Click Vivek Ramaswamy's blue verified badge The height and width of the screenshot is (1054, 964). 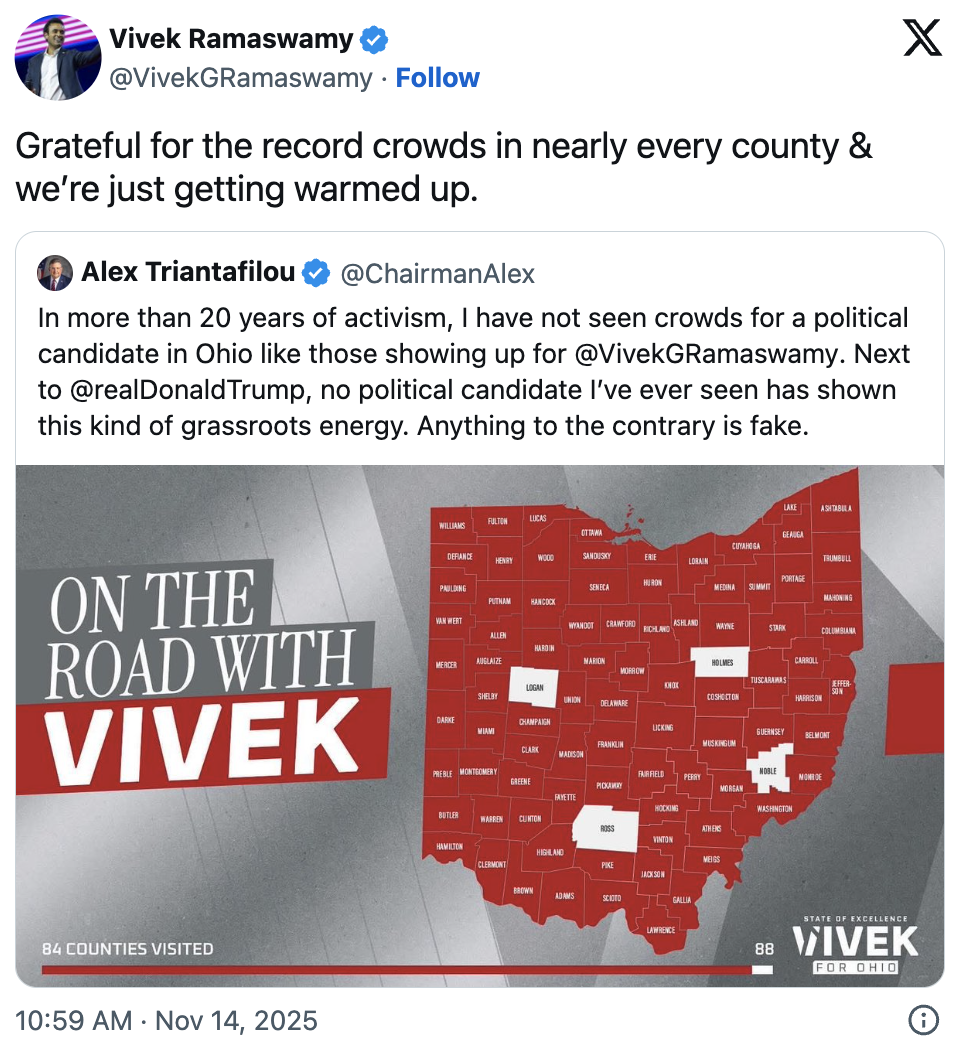tap(372, 38)
